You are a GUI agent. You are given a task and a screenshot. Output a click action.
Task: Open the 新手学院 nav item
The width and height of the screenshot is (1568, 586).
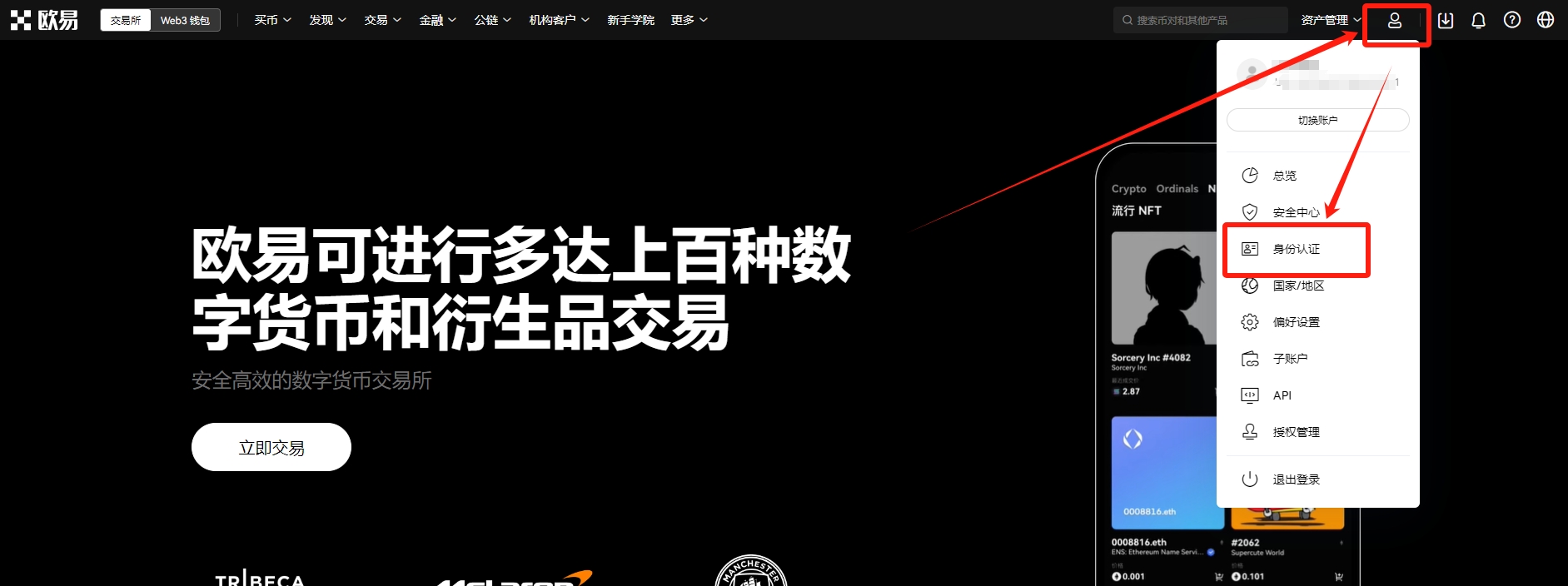click(x=630, y=20)
